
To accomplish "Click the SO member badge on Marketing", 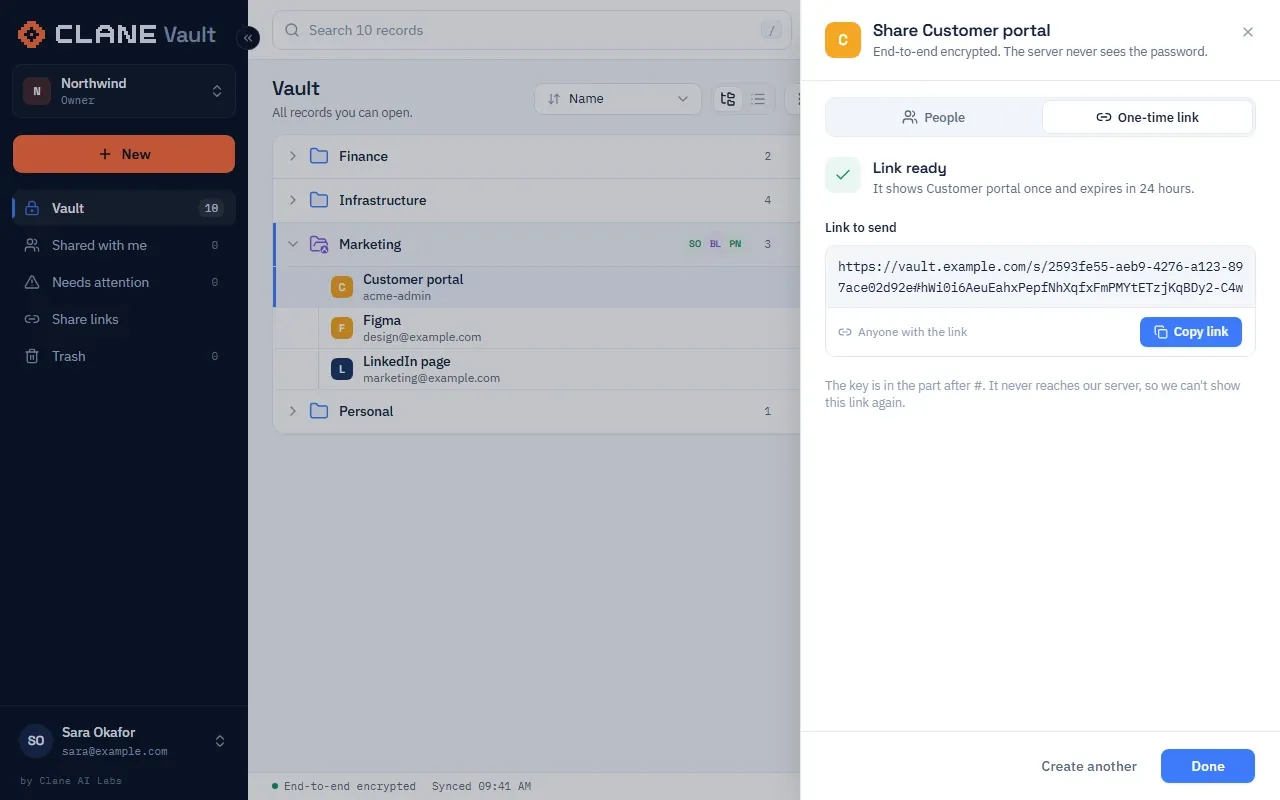I will tap(695, 244).
